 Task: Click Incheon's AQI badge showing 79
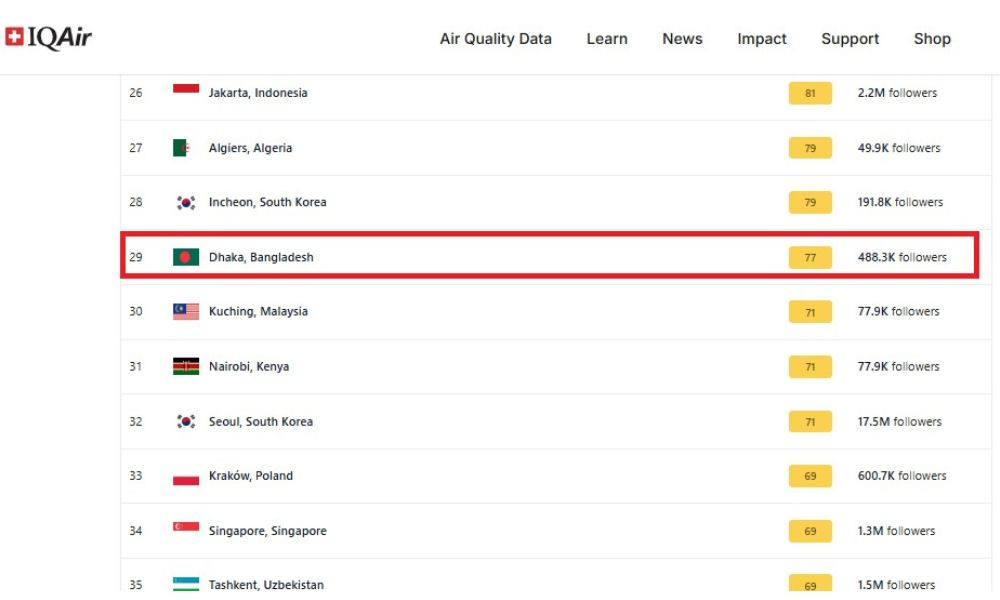coord(810,202)
